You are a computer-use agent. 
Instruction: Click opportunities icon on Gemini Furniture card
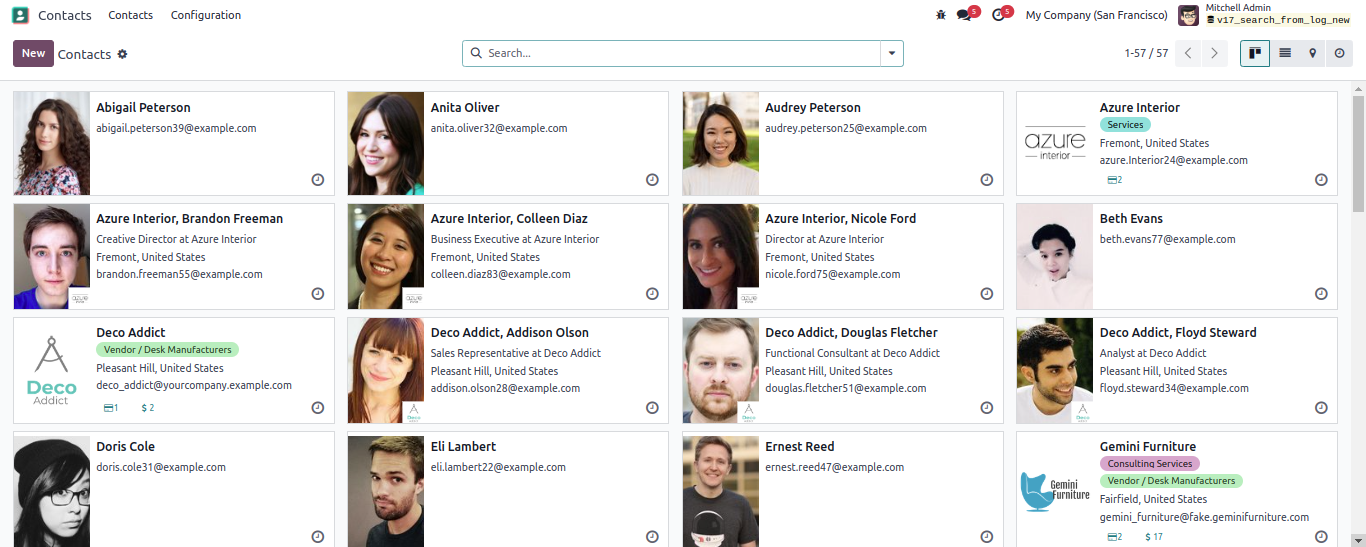click(x=1114, y=537)
